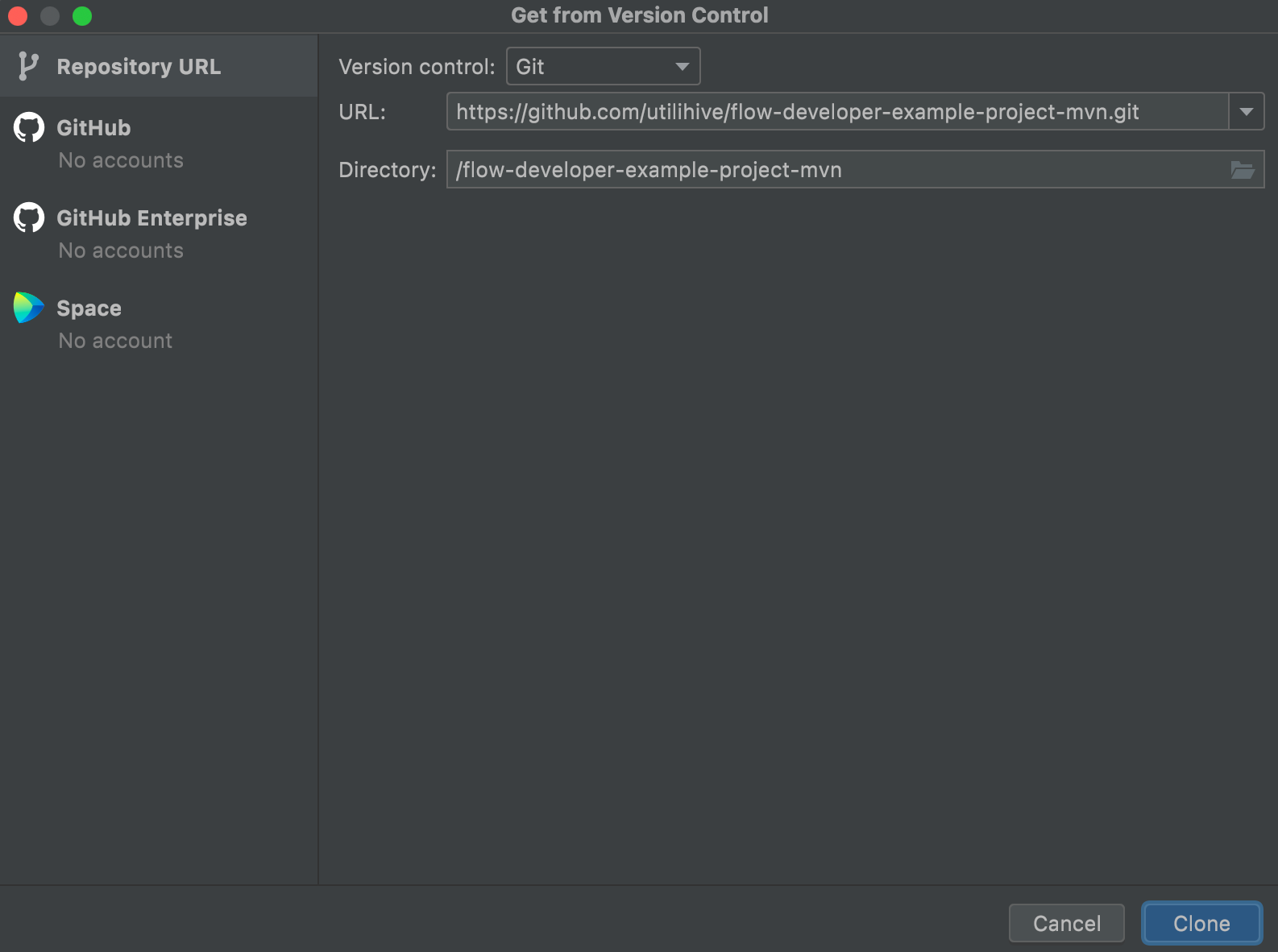The width and height of the screenshot is (1278, 952).
Task: Click the colorful Space logo icon
Action: coord(29,308)
